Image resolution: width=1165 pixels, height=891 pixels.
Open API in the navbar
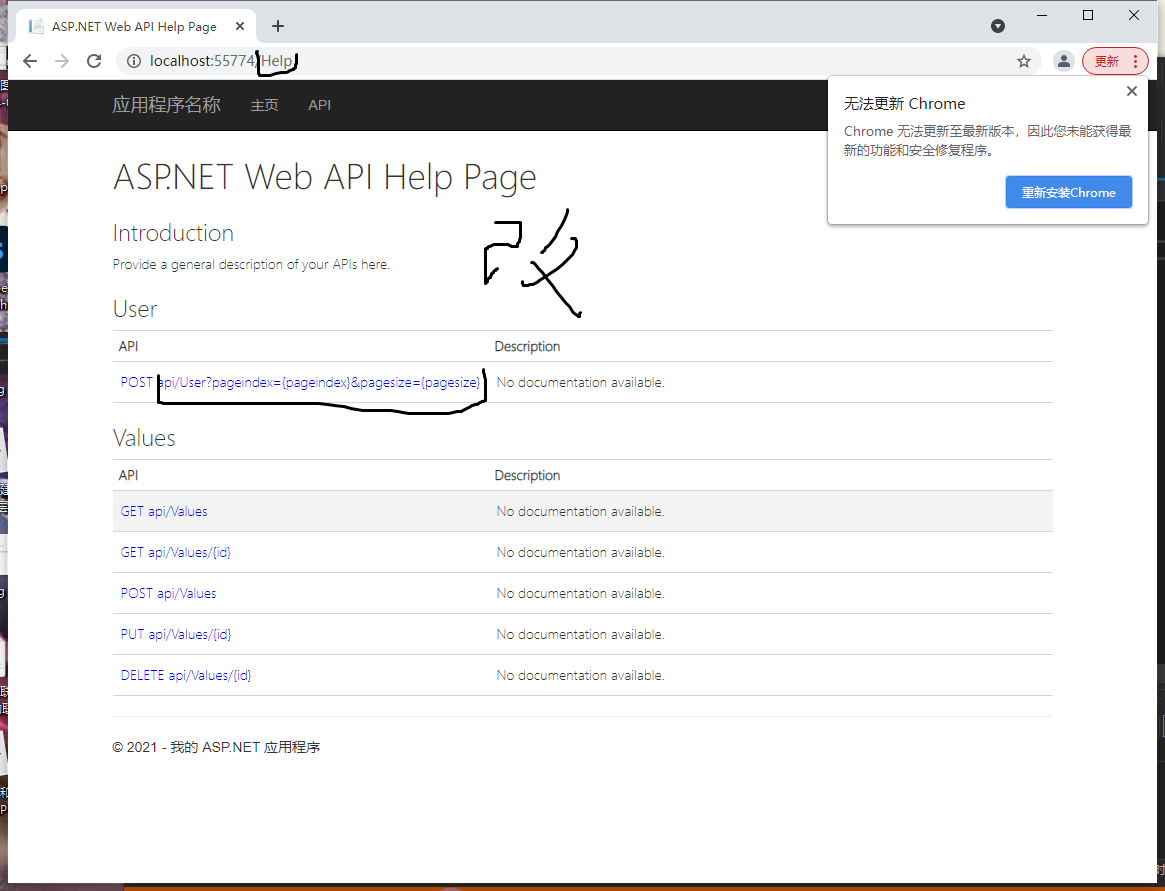click(319, 105)
